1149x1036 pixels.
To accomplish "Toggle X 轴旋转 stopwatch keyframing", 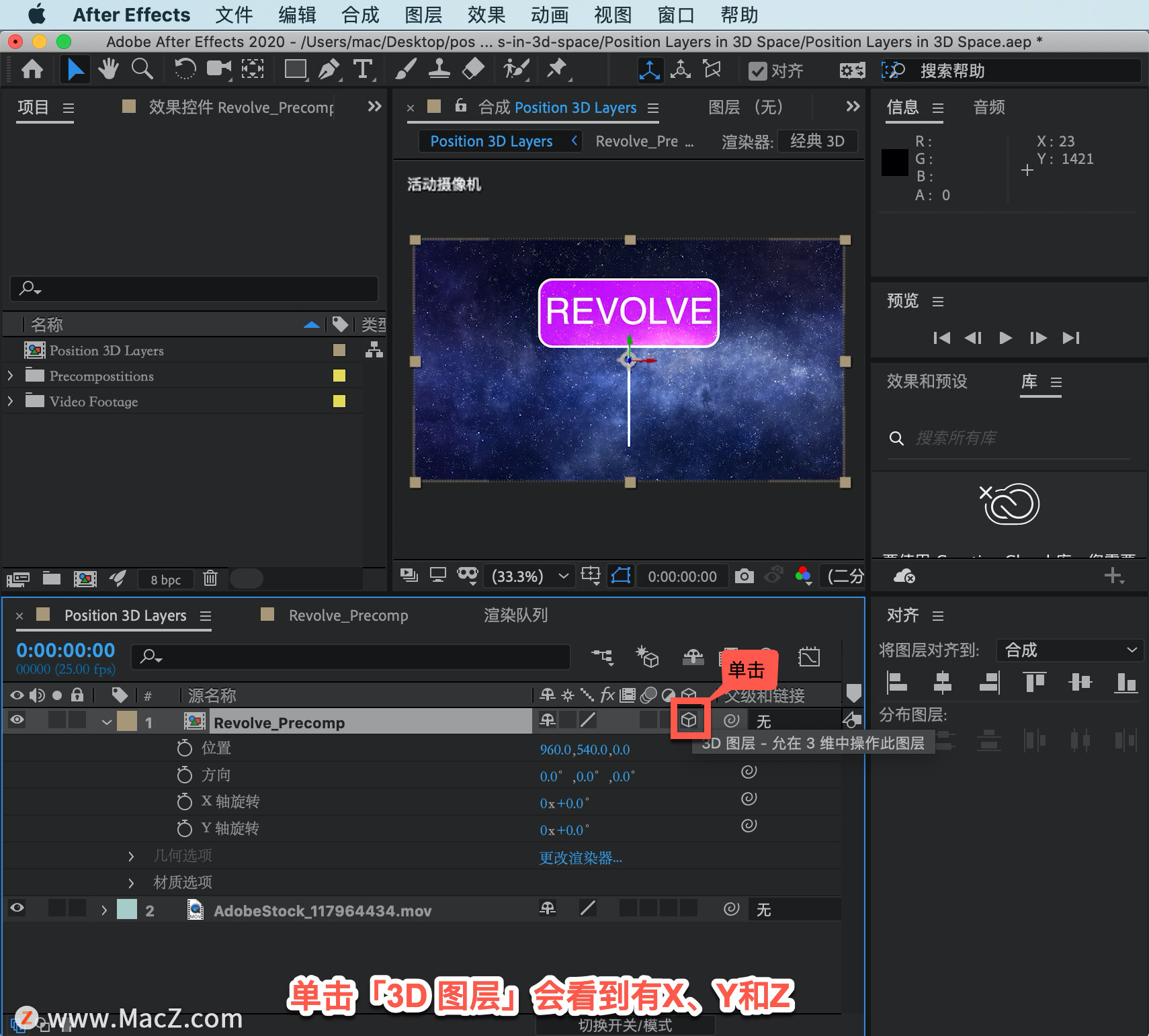I will click(x=184, y=802).
